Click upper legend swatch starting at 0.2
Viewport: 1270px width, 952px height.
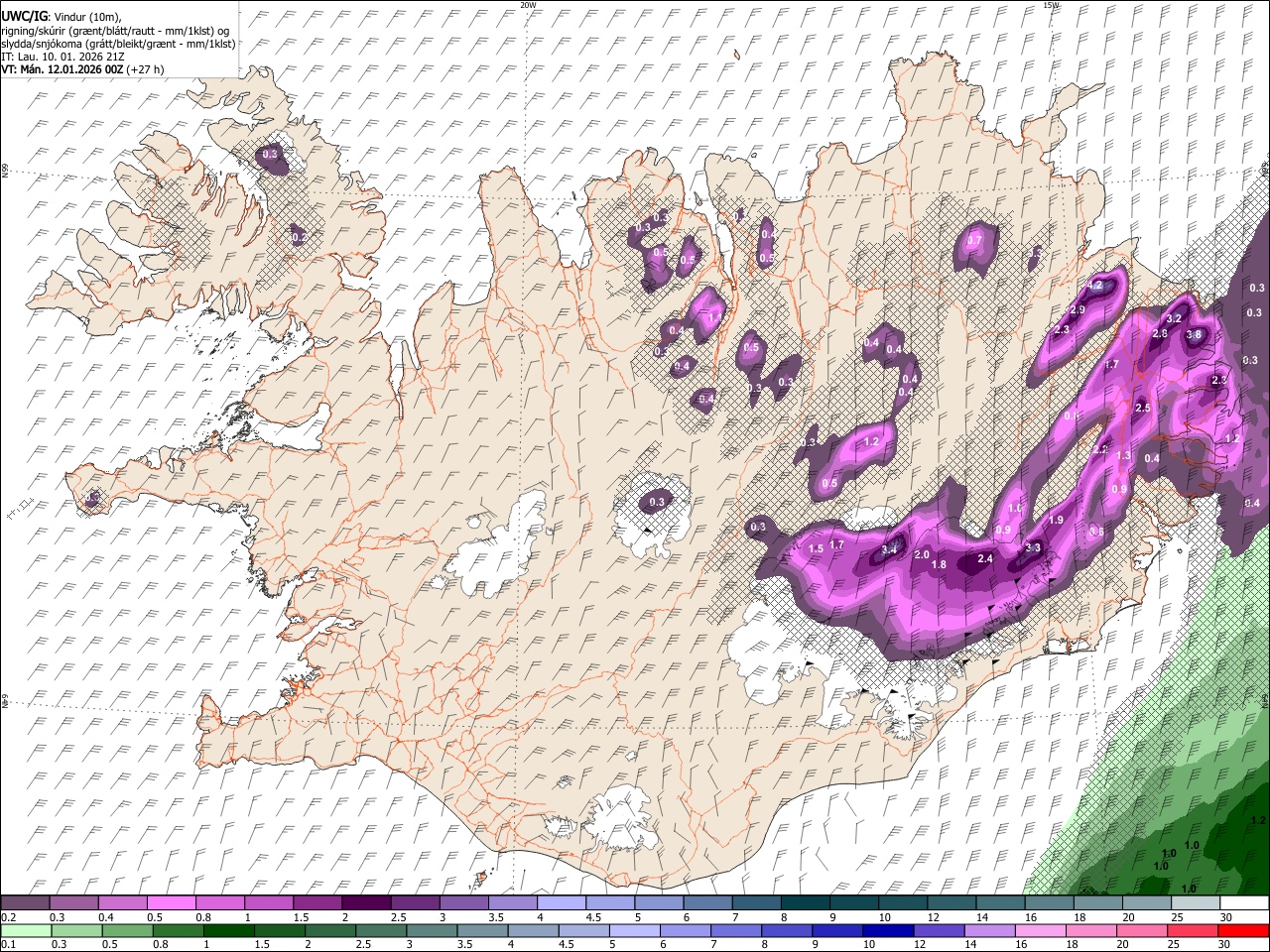(25, 903)
